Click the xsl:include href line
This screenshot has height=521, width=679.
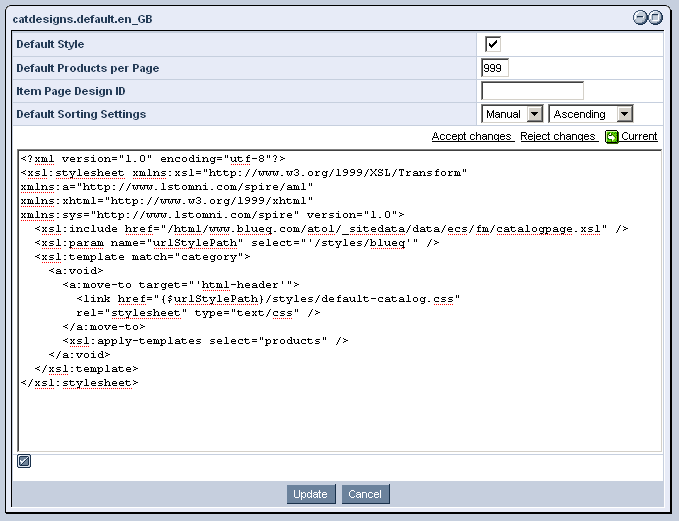[x=331, y=229]
